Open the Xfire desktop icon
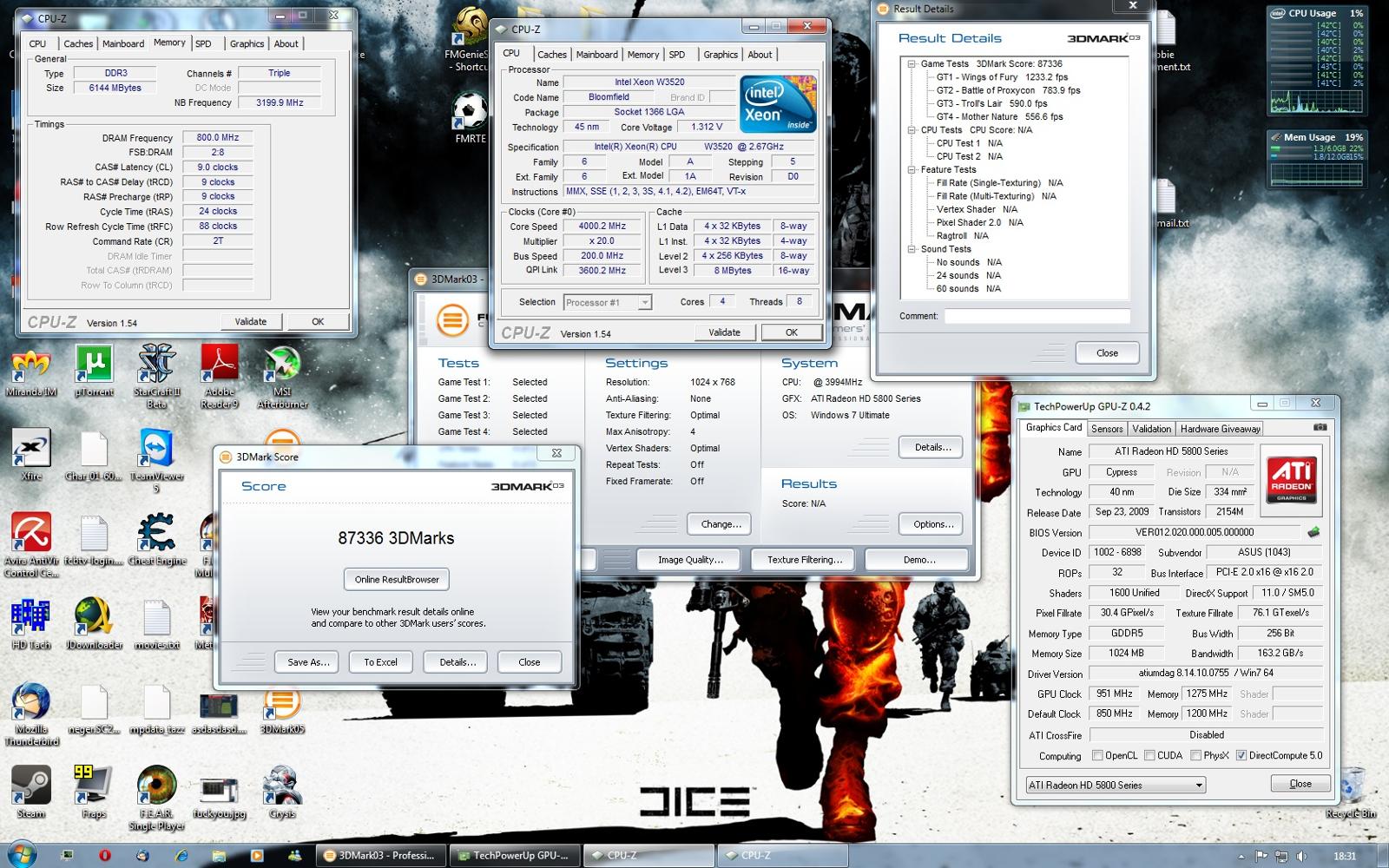 coord(30,456)
